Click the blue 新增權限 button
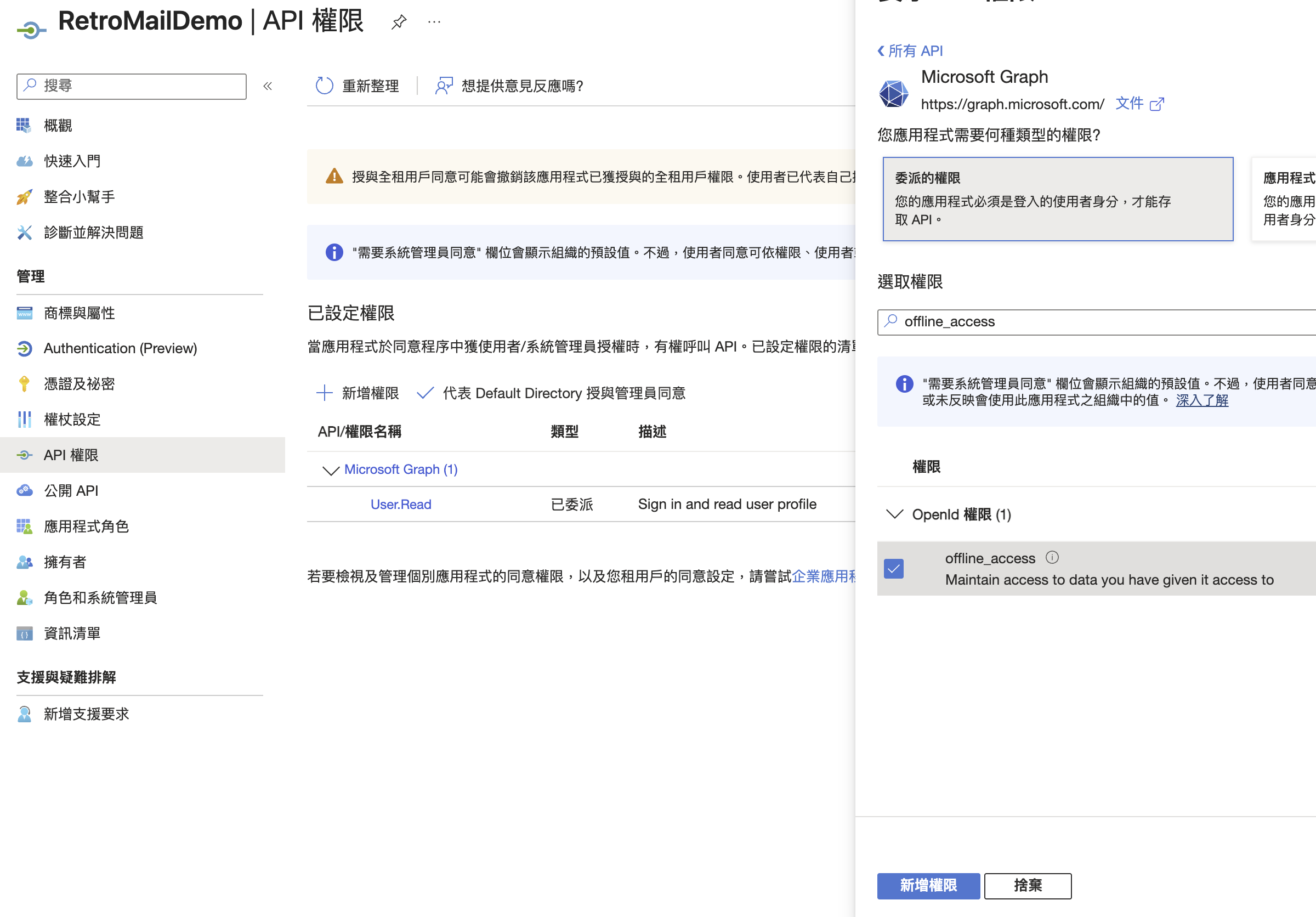 (x=928, y=886)
